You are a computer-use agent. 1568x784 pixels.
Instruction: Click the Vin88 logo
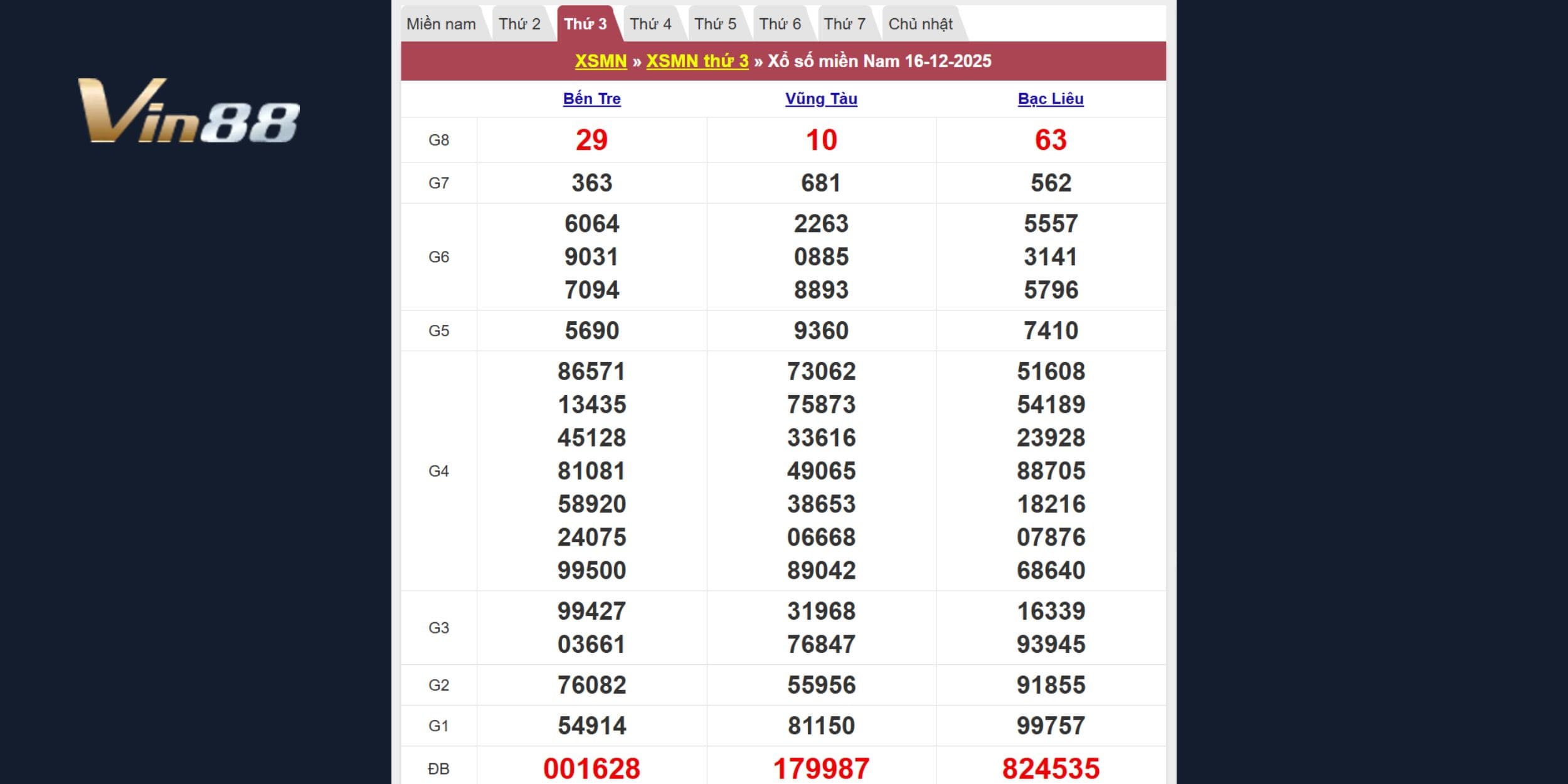(188, 112)
